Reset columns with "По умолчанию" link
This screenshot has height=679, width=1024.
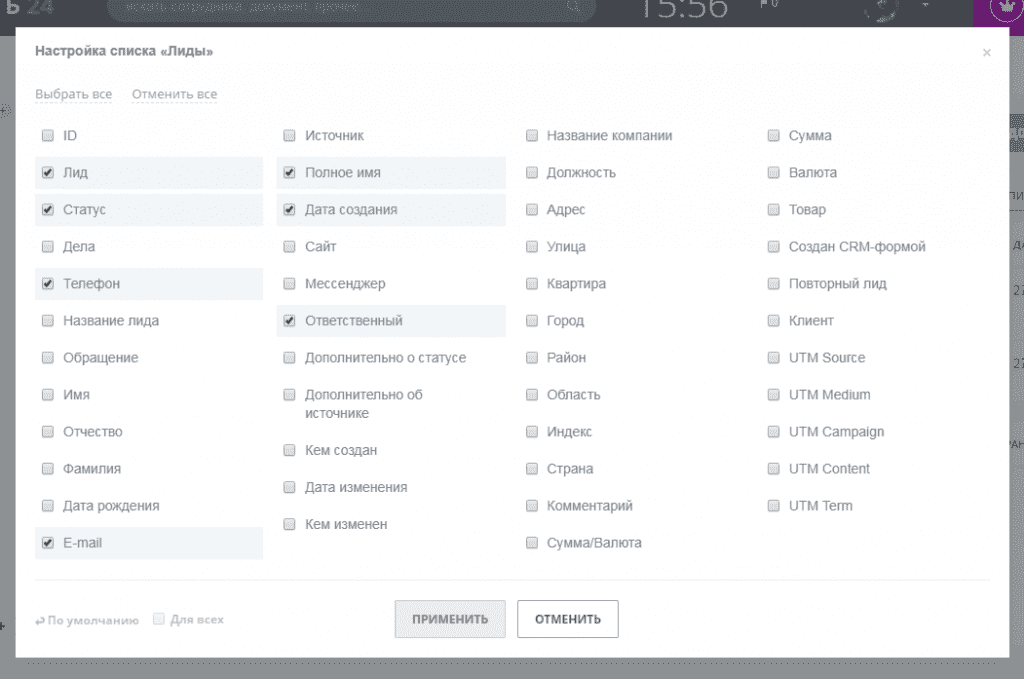(87, 620)
